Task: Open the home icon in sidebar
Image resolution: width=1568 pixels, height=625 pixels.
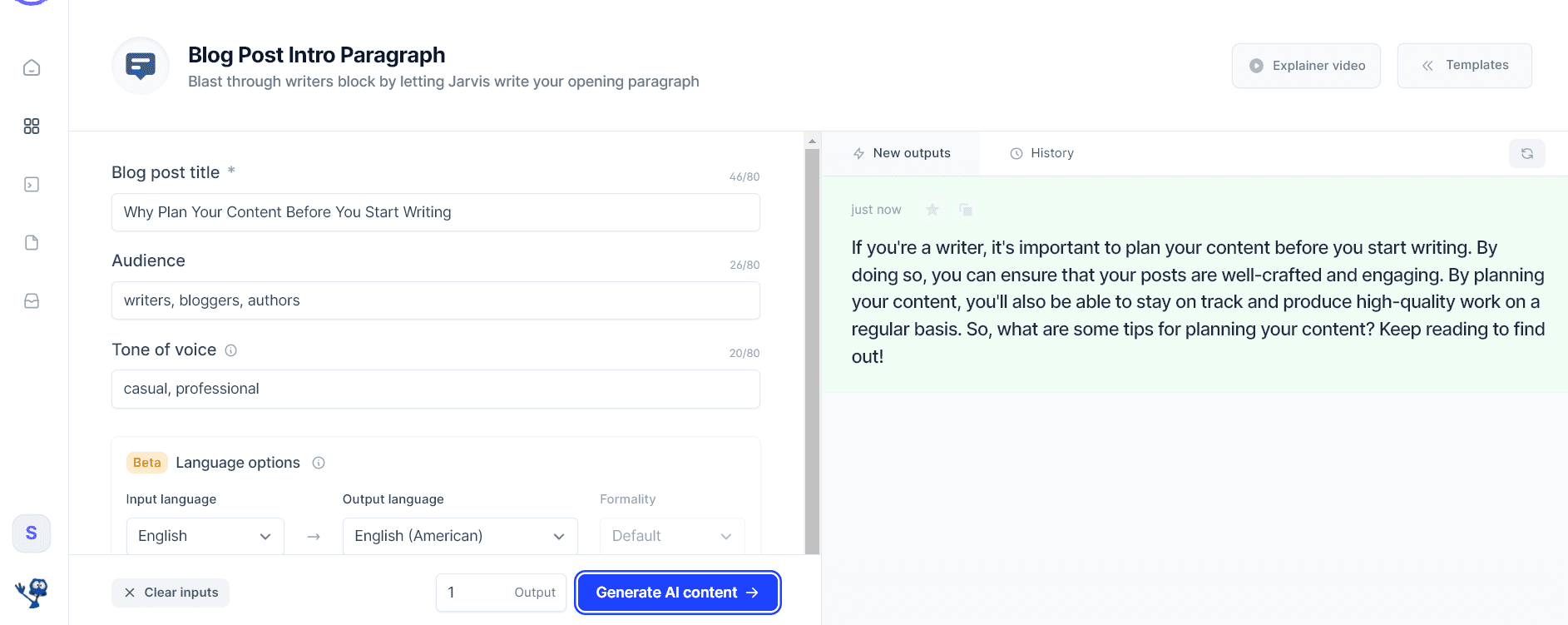Action: click(32, 67)
